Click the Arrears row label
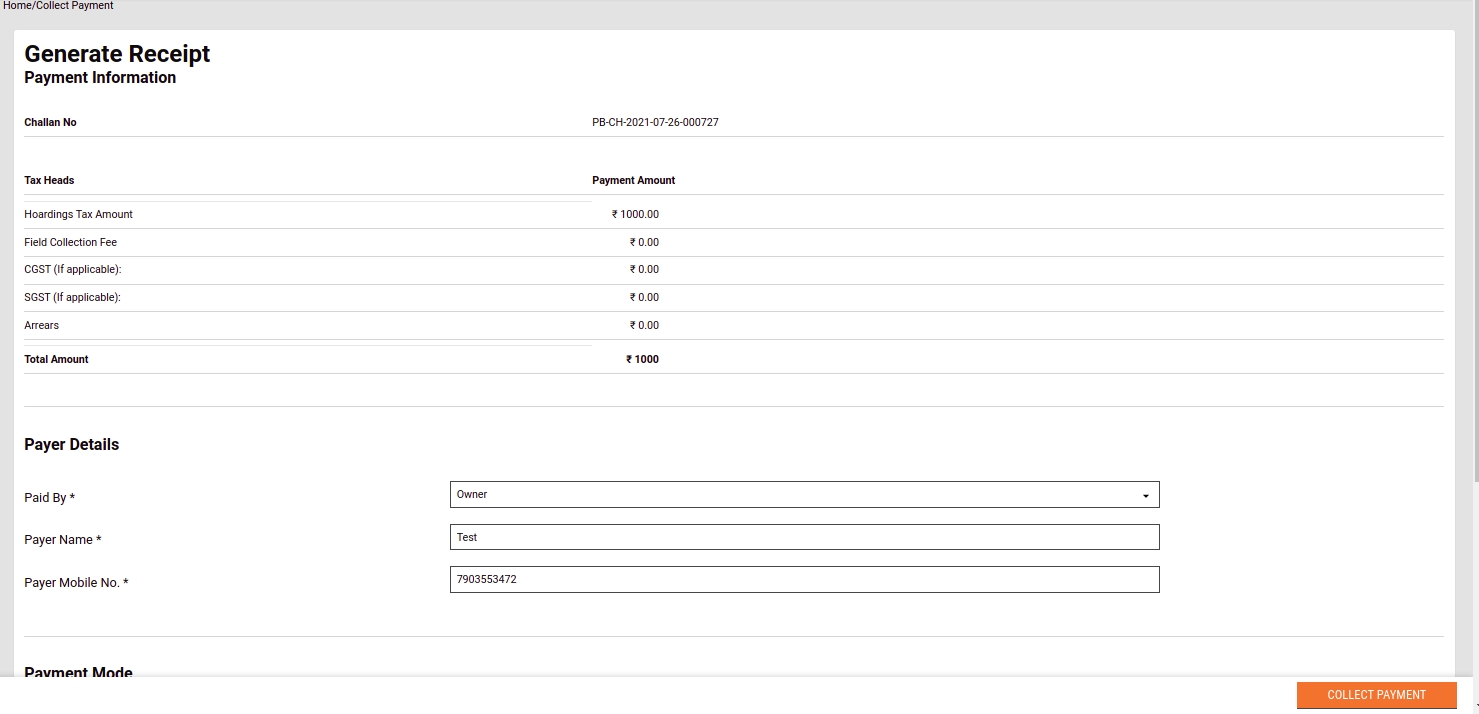Viewport: 1479px width, 714px height. point(41,326)
